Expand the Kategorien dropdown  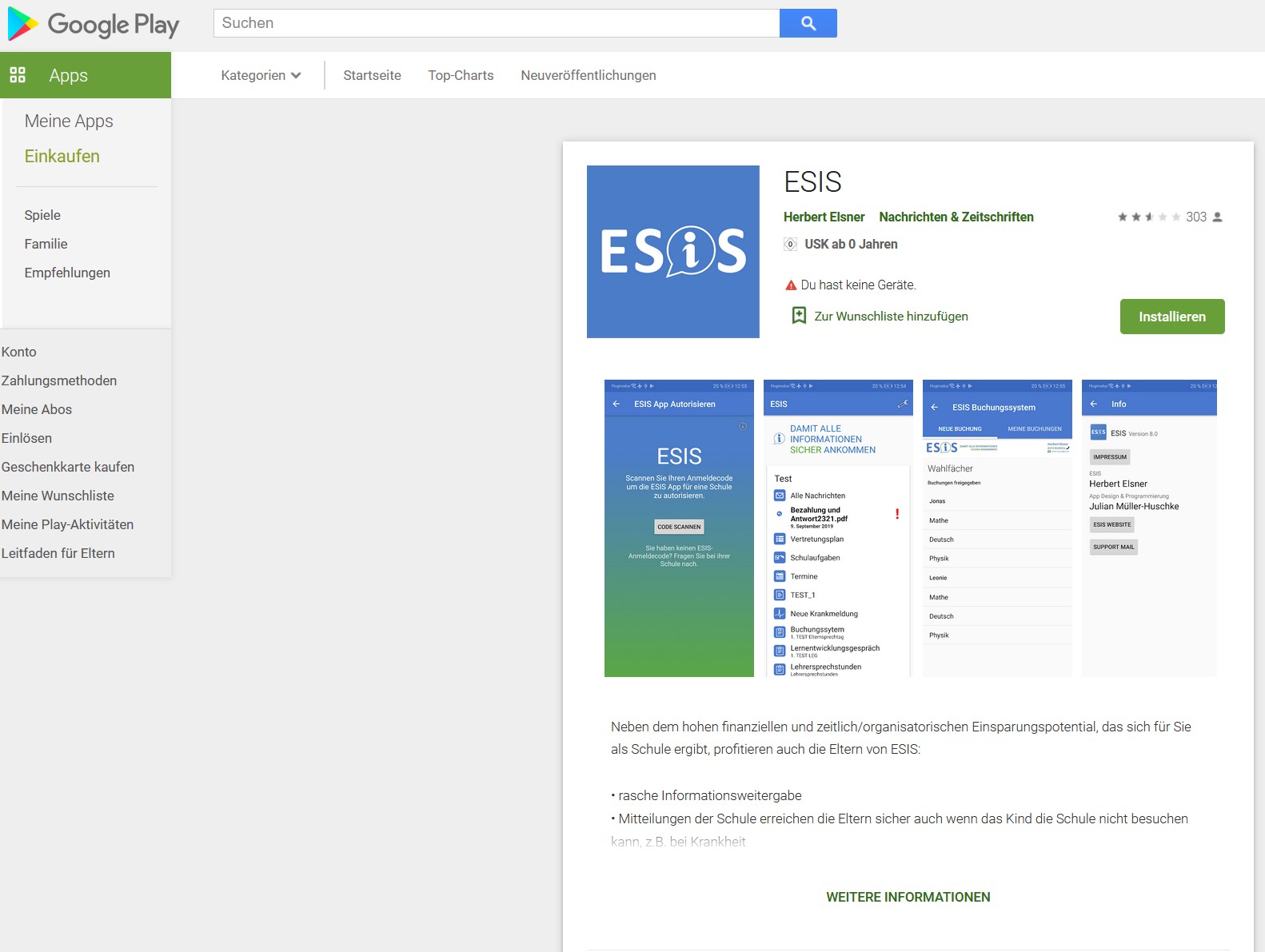click(261, 75)
